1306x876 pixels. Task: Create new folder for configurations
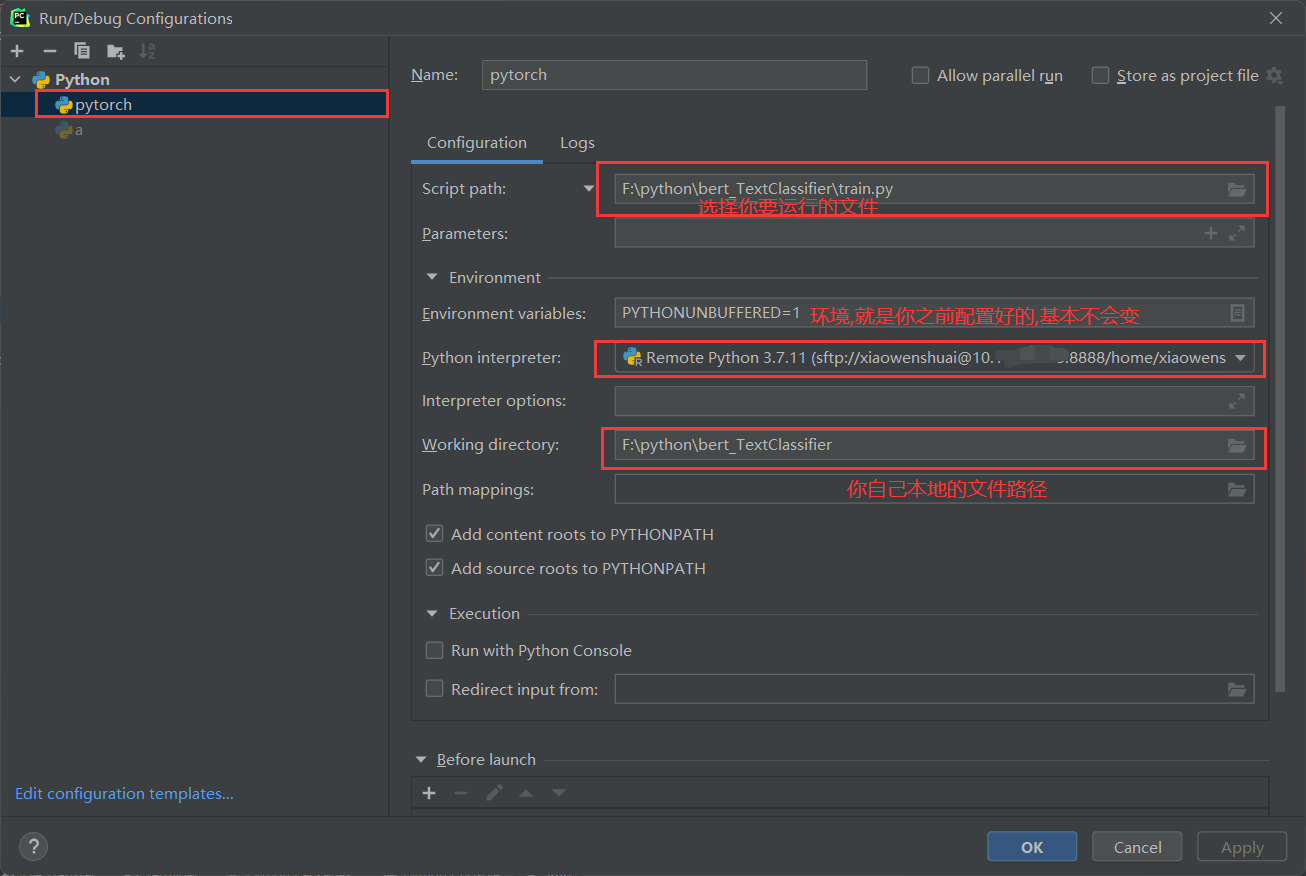click(116, 51)
